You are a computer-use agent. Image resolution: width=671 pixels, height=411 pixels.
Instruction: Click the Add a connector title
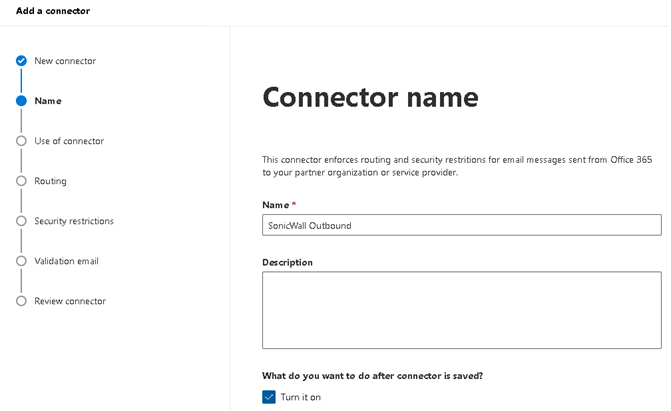pyautogui.click(x=47, y=11)
